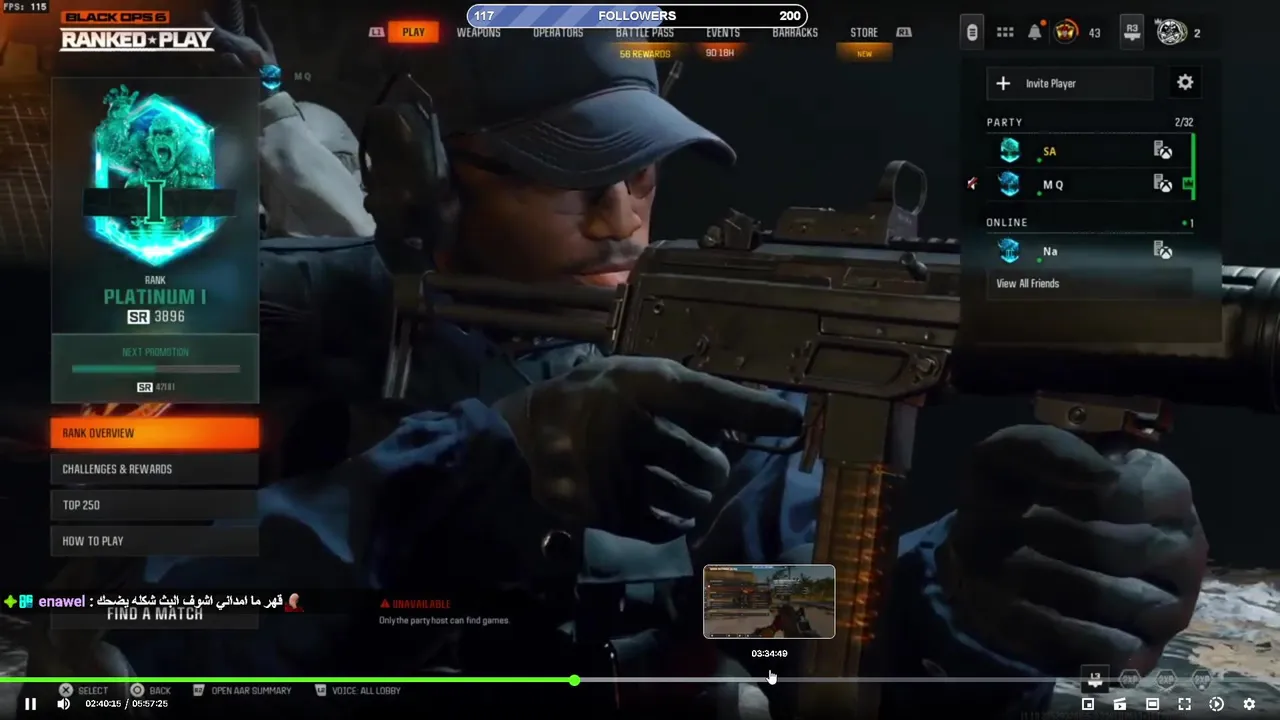Open video player settings gear
The image size is (1280, 720).
coord(1249,704)
